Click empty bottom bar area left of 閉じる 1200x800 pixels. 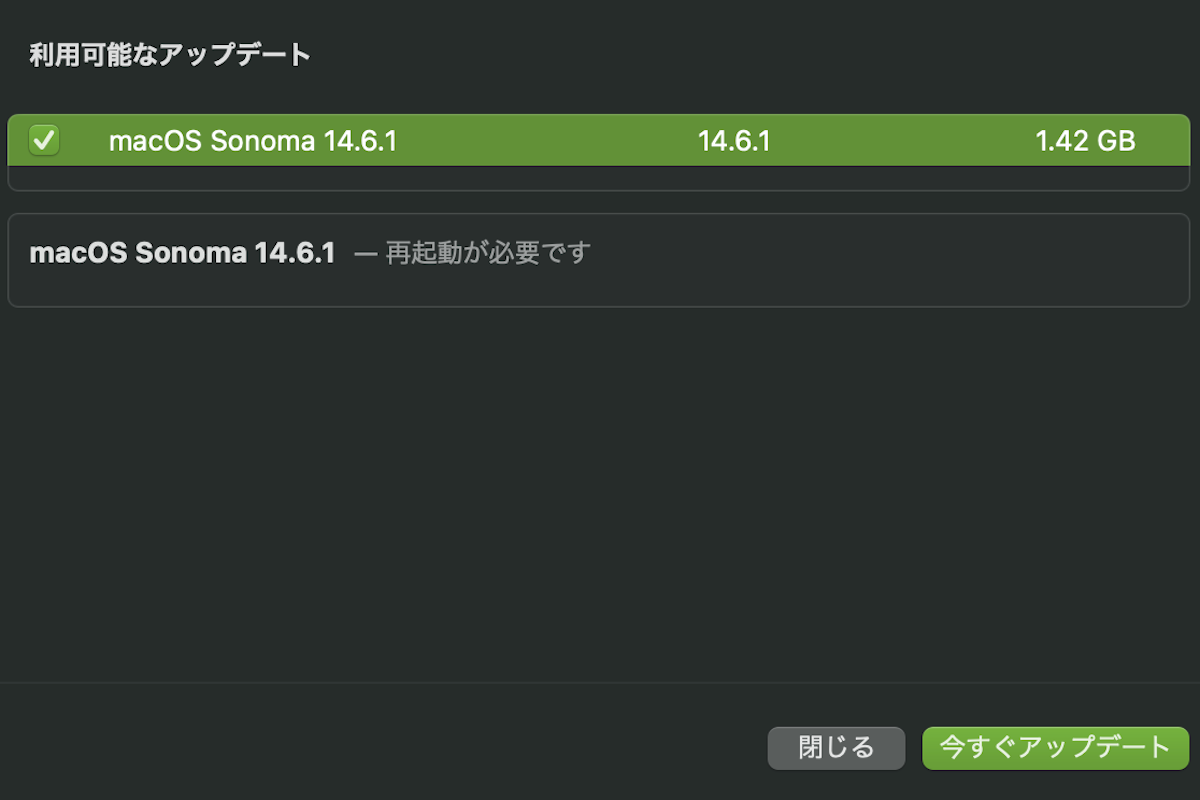coord(380,747)
